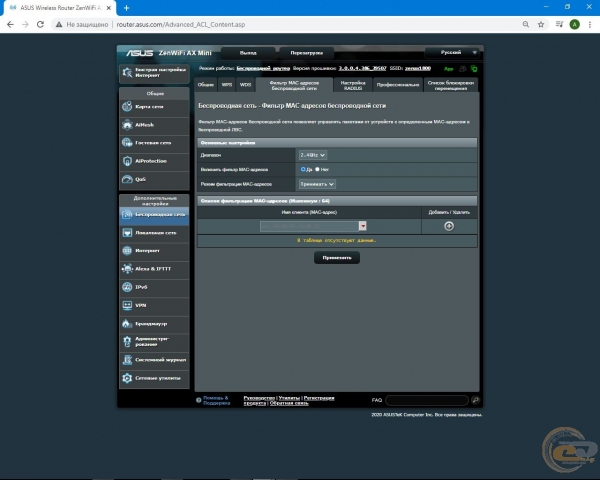Switch to the RADIUS settings tab
Viewport: 600px width, 480px height.
pos(353,85)
